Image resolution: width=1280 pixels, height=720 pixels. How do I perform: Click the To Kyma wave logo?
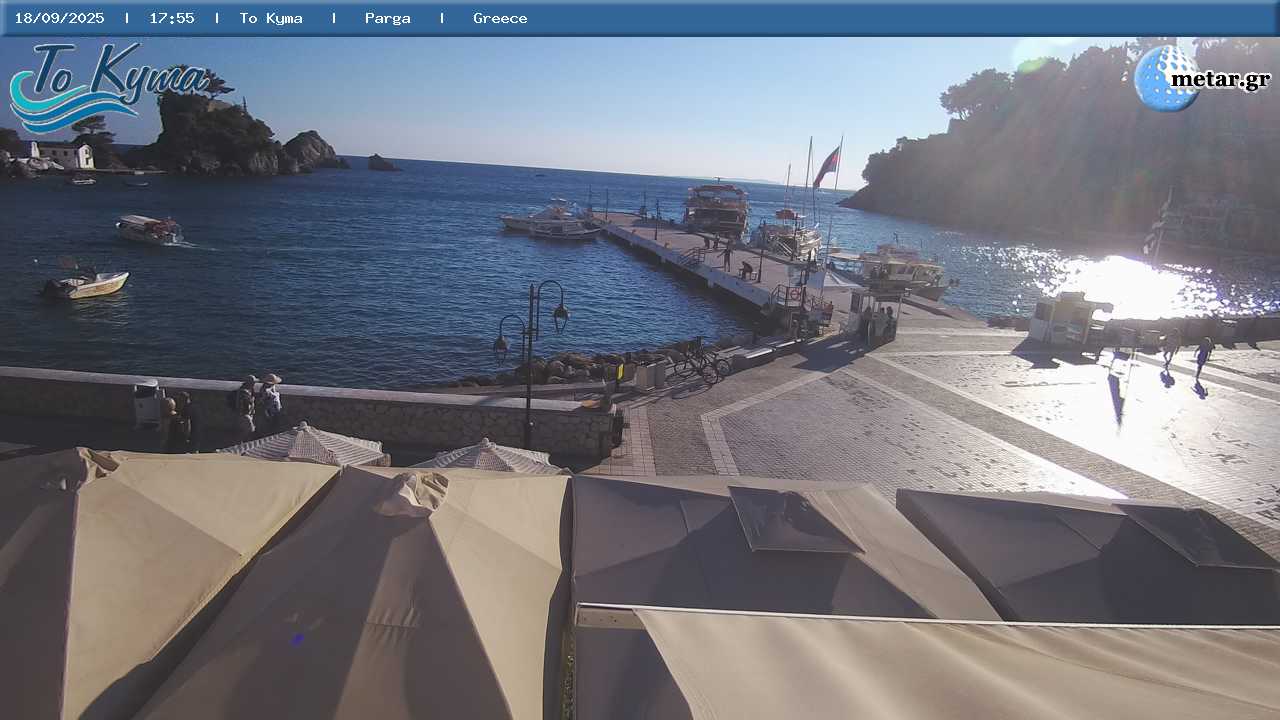tap(108, 87)
